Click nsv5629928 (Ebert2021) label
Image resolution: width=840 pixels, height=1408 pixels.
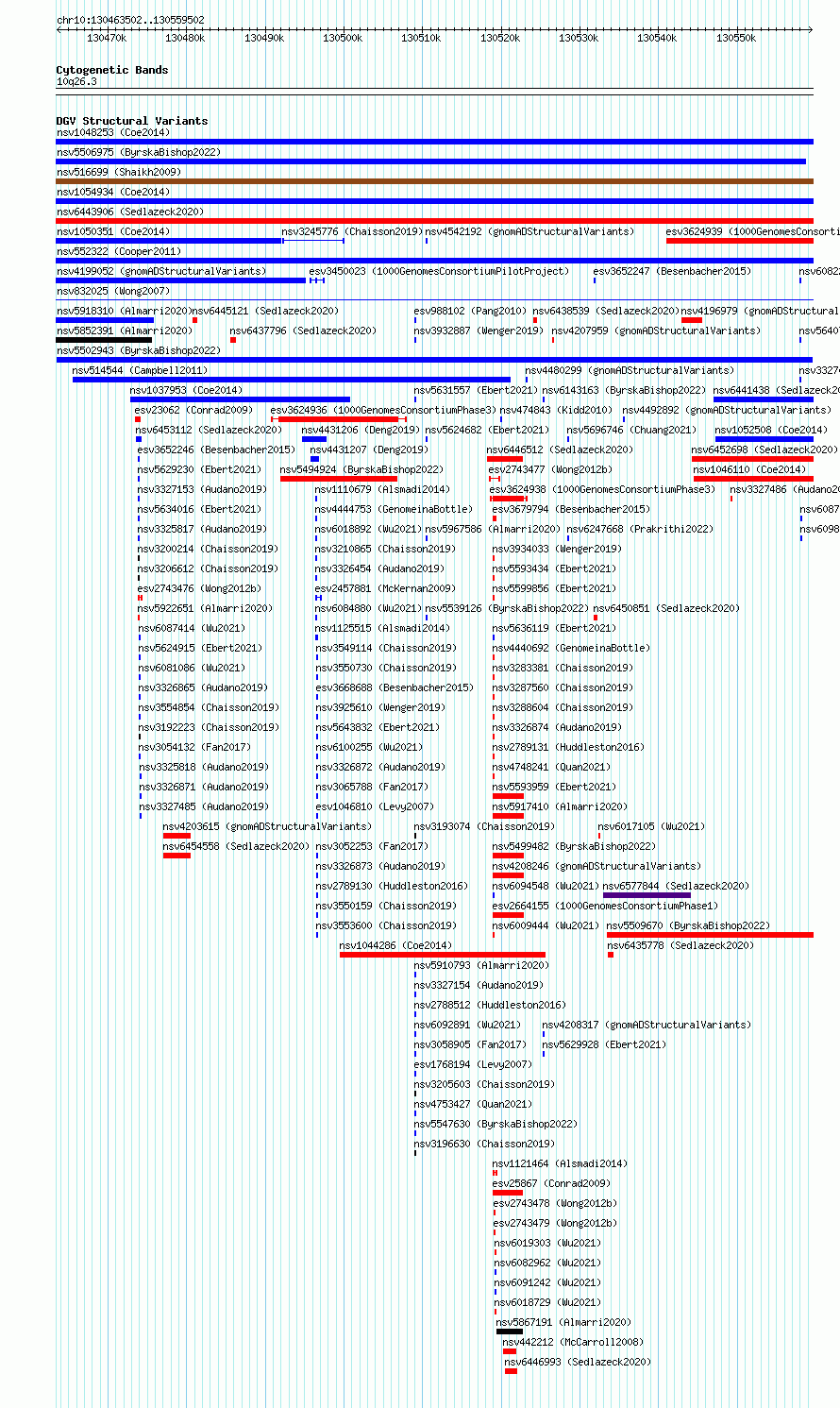pos(604,1045)
